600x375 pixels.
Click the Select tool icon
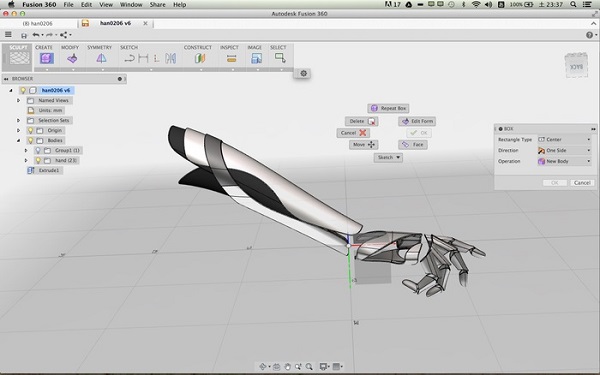point(280,58)
